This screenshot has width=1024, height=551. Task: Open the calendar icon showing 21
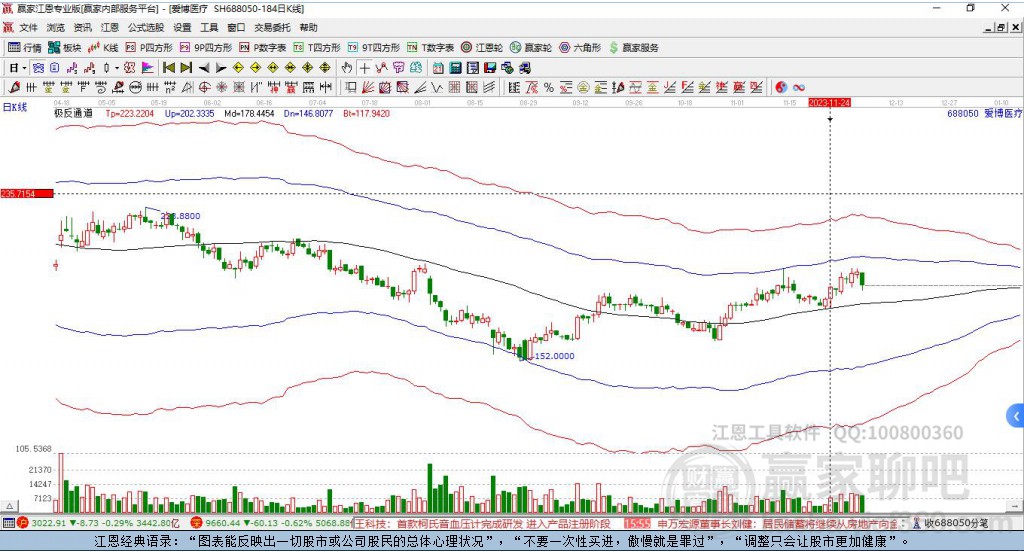438,68
